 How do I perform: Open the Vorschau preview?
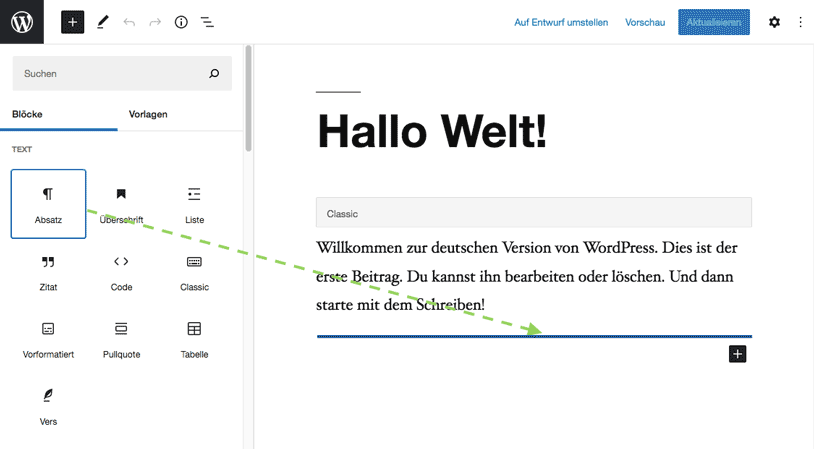tap(645, 22)
